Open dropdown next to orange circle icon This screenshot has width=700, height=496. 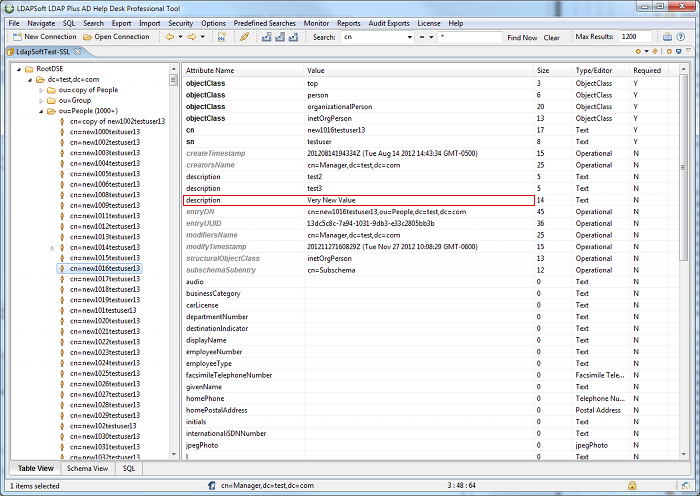coord(646,51)
